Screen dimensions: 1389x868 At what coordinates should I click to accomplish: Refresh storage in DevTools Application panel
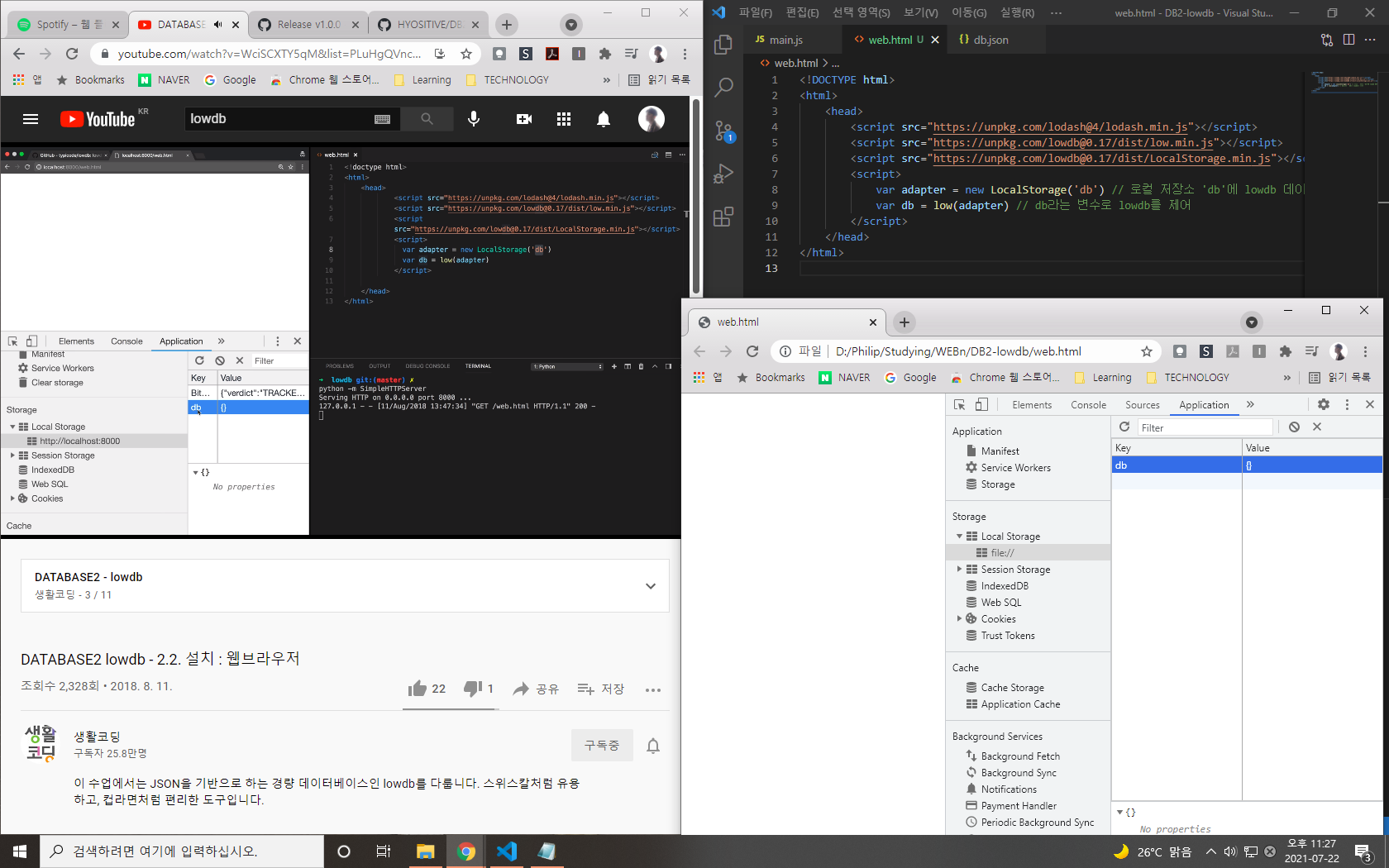click(x=1124, y=427)
